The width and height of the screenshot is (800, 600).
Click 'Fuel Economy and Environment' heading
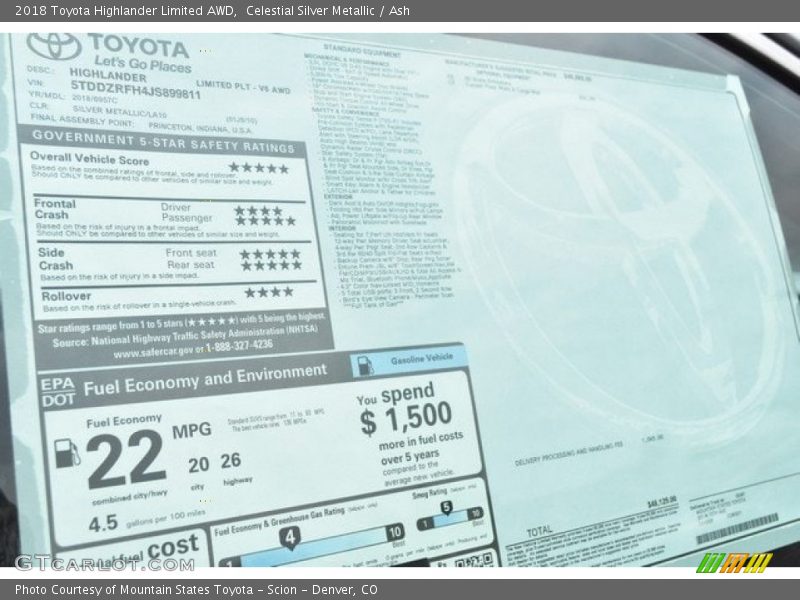(205, 381)
